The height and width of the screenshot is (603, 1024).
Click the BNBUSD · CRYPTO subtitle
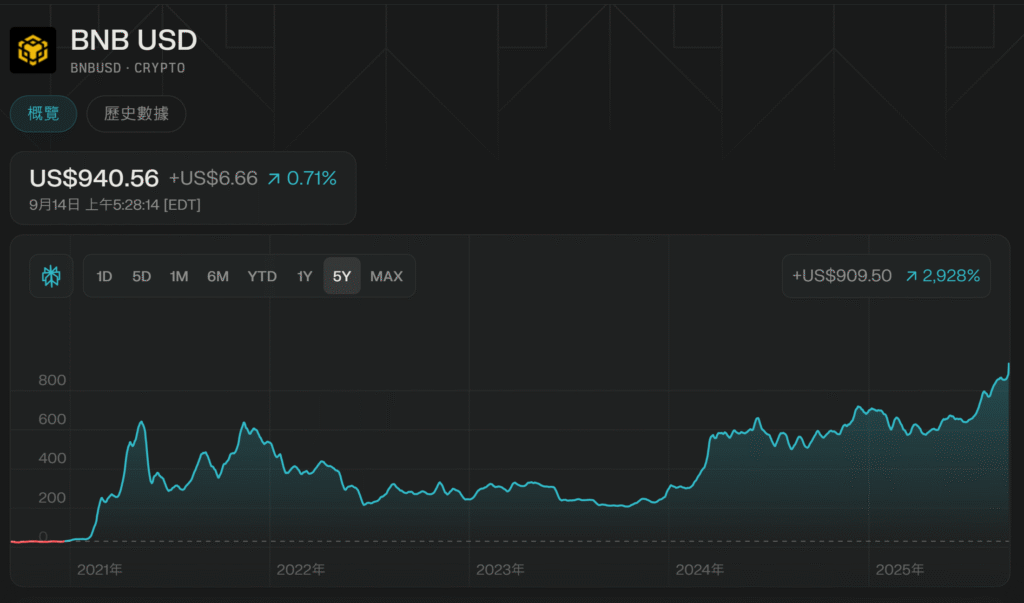tap(128, 68)
